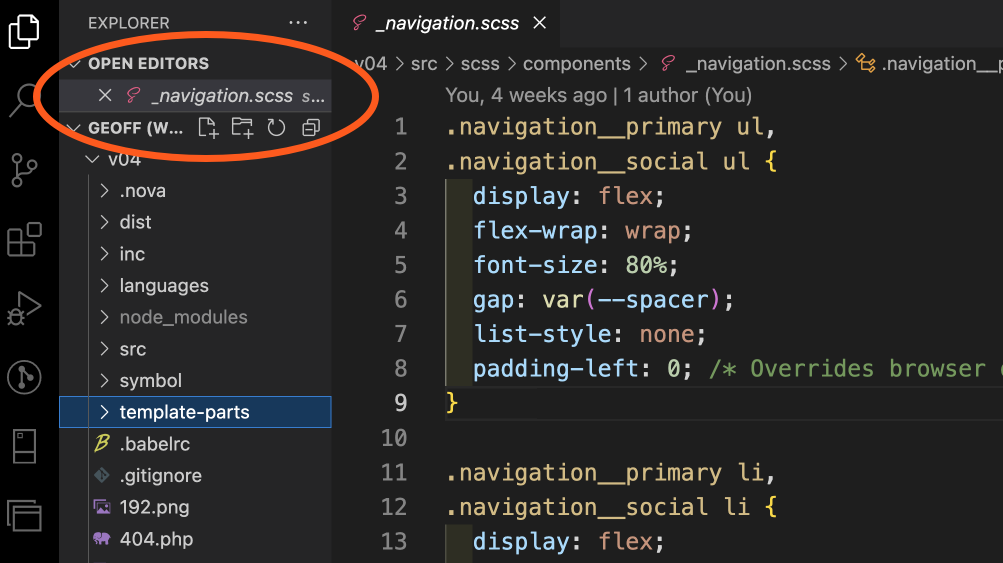Open 404.php from file tree
The width and height of the screenshot is (1003, 563).
(x=156, y=539)
